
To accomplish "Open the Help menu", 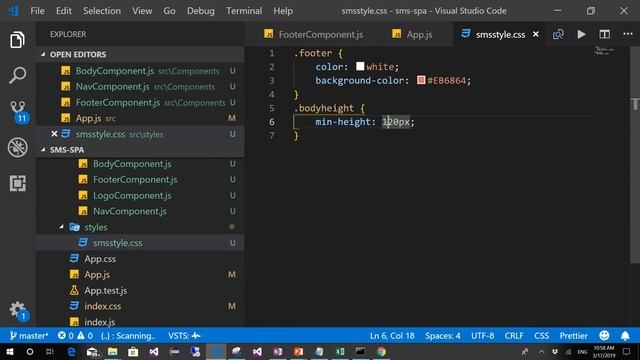I will [x=283, y=11].
